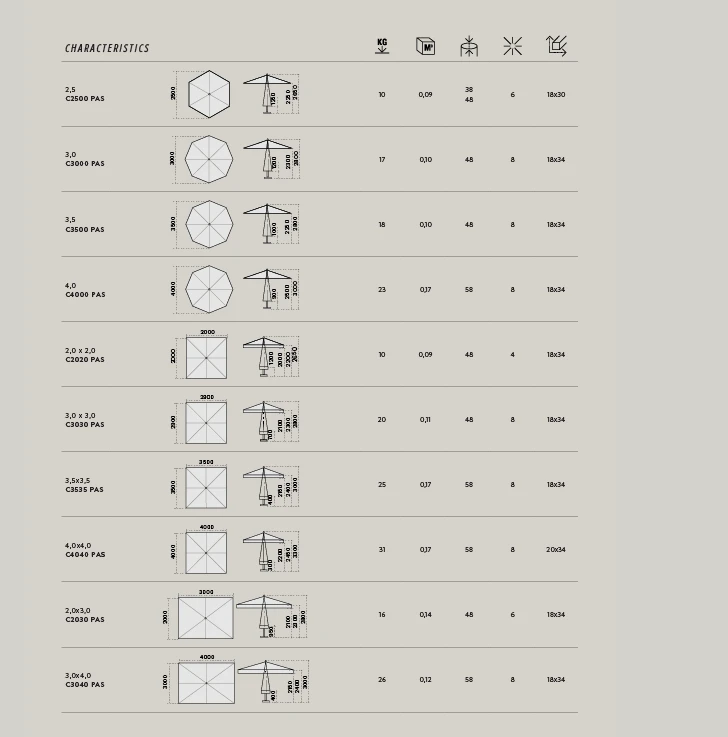728x737 pixels.
Task: Click the rib count 4 for C2020 PAS
Action: coord(513,355)
